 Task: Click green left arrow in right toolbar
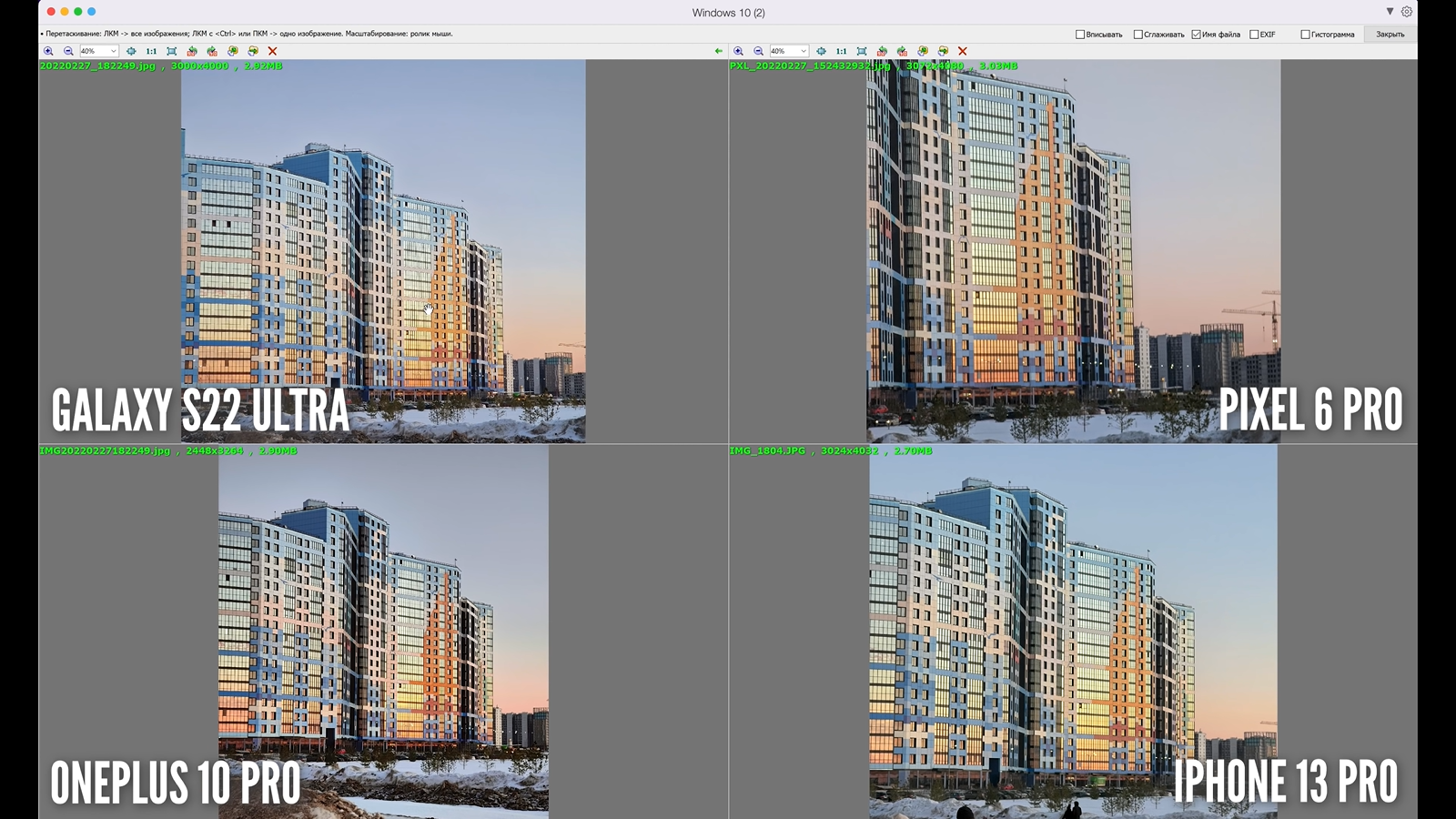(719, 51)
